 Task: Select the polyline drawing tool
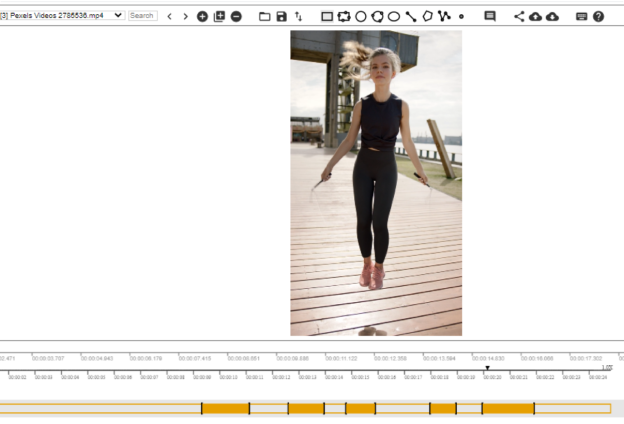pyautogui.click(x=444, y=16)
